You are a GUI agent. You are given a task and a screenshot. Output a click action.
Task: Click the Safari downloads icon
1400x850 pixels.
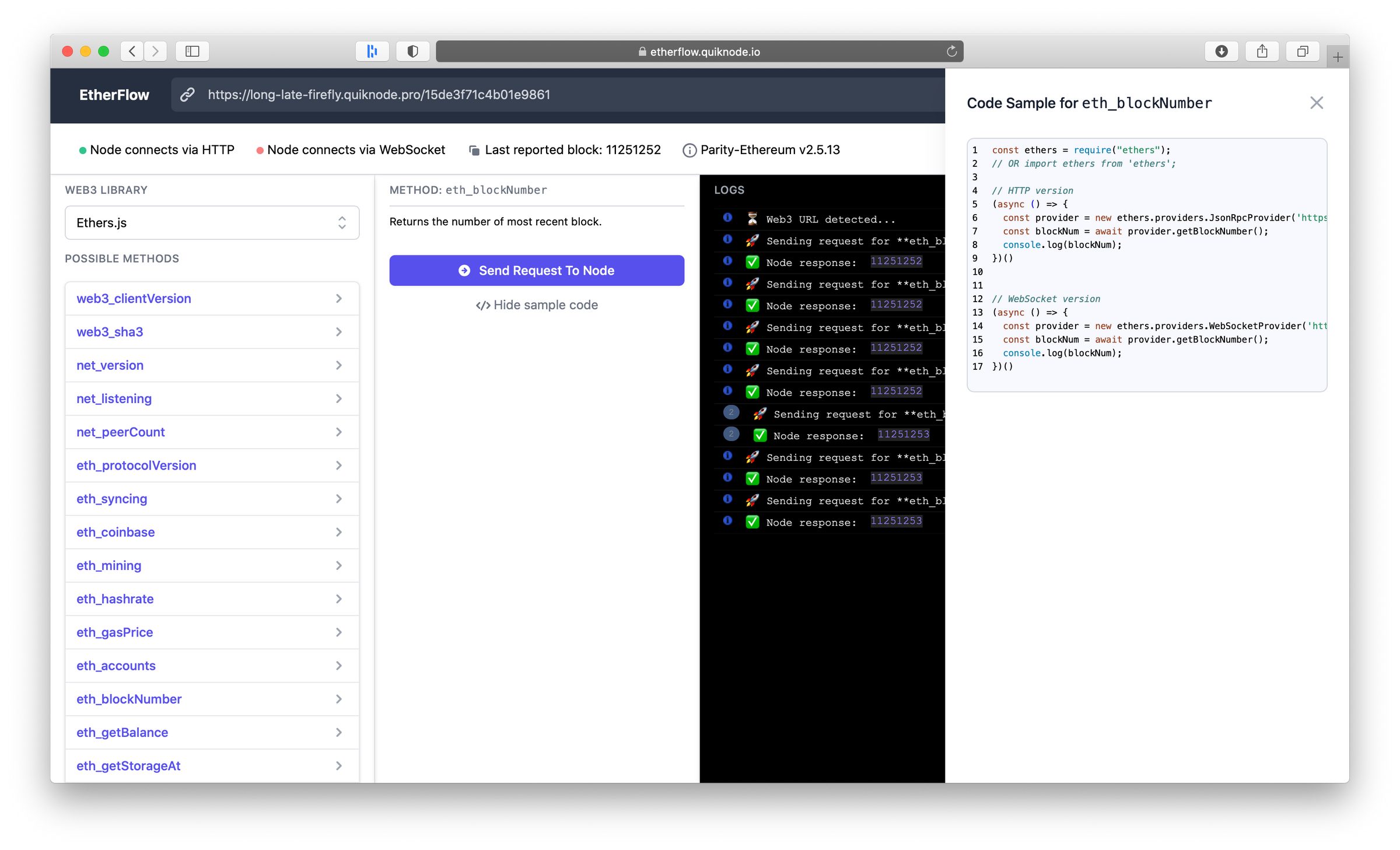(1221, 51)
